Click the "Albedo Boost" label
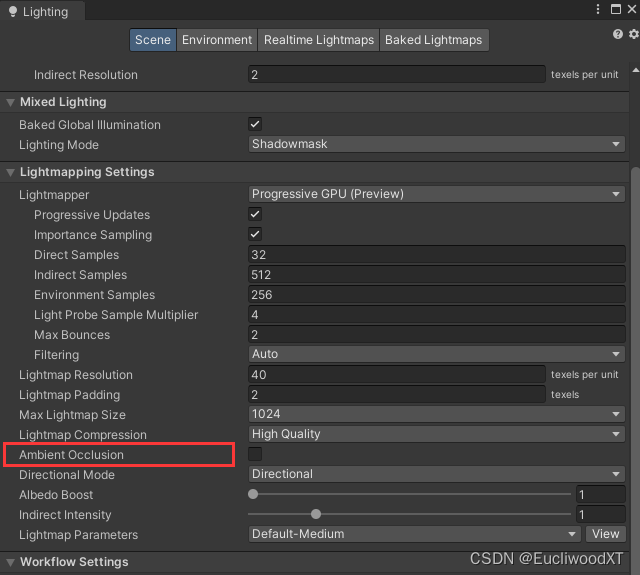 pos(56,495)
